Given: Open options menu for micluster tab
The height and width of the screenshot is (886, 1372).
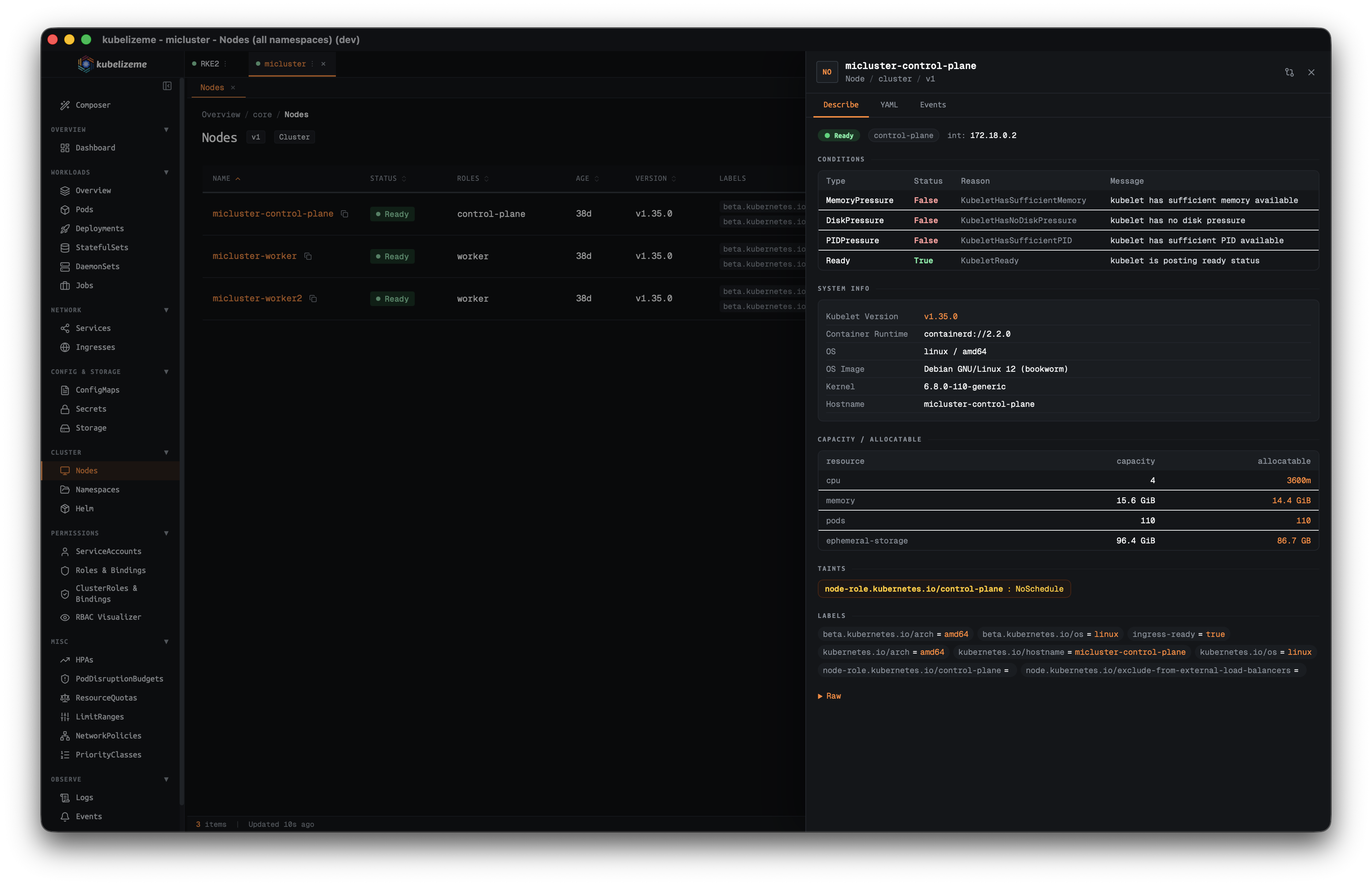Looking at the screenshot, I should tap(312, 64).
